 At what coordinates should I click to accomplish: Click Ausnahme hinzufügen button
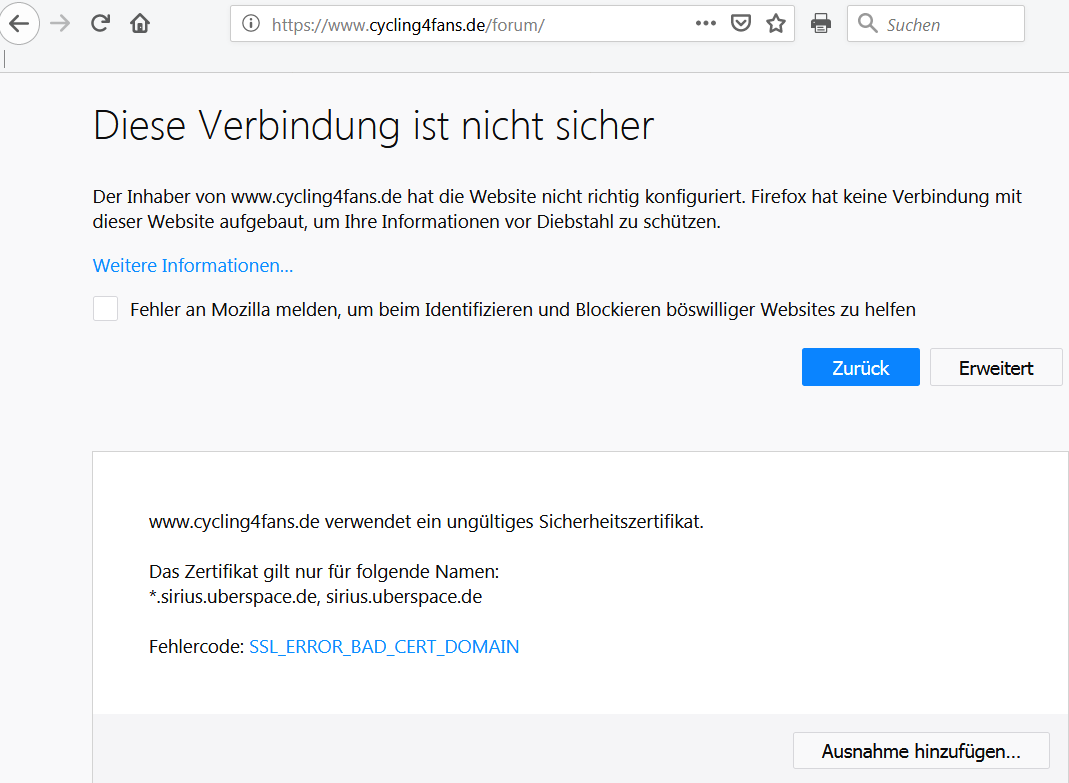(920, 751)
